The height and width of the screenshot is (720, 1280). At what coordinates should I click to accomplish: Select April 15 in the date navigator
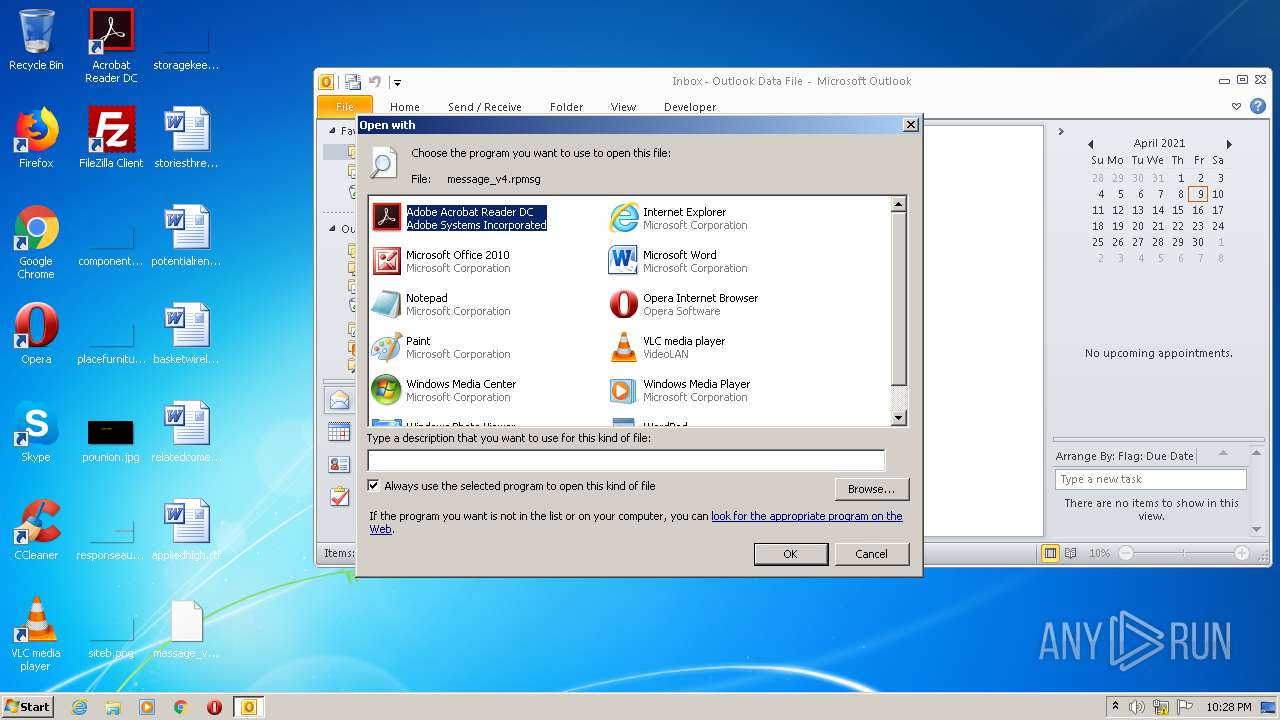1178,210
